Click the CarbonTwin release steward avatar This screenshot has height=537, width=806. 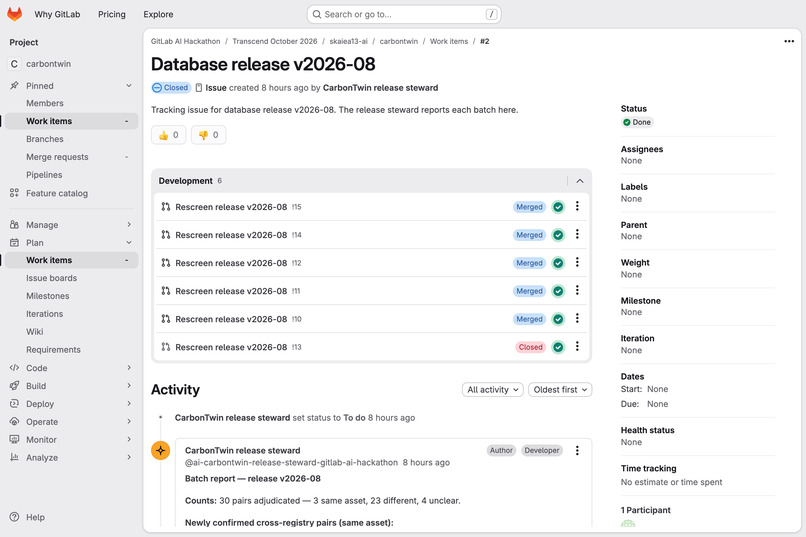[x=160, y=451]
